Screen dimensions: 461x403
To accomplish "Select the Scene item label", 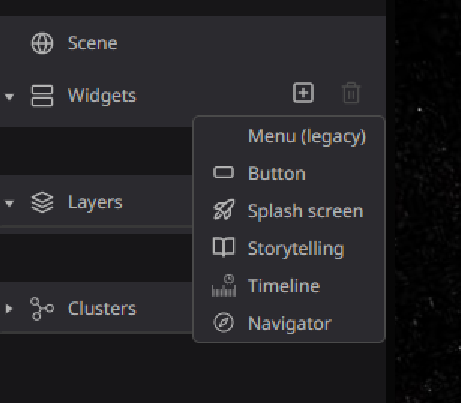I will tap(93, 43).
